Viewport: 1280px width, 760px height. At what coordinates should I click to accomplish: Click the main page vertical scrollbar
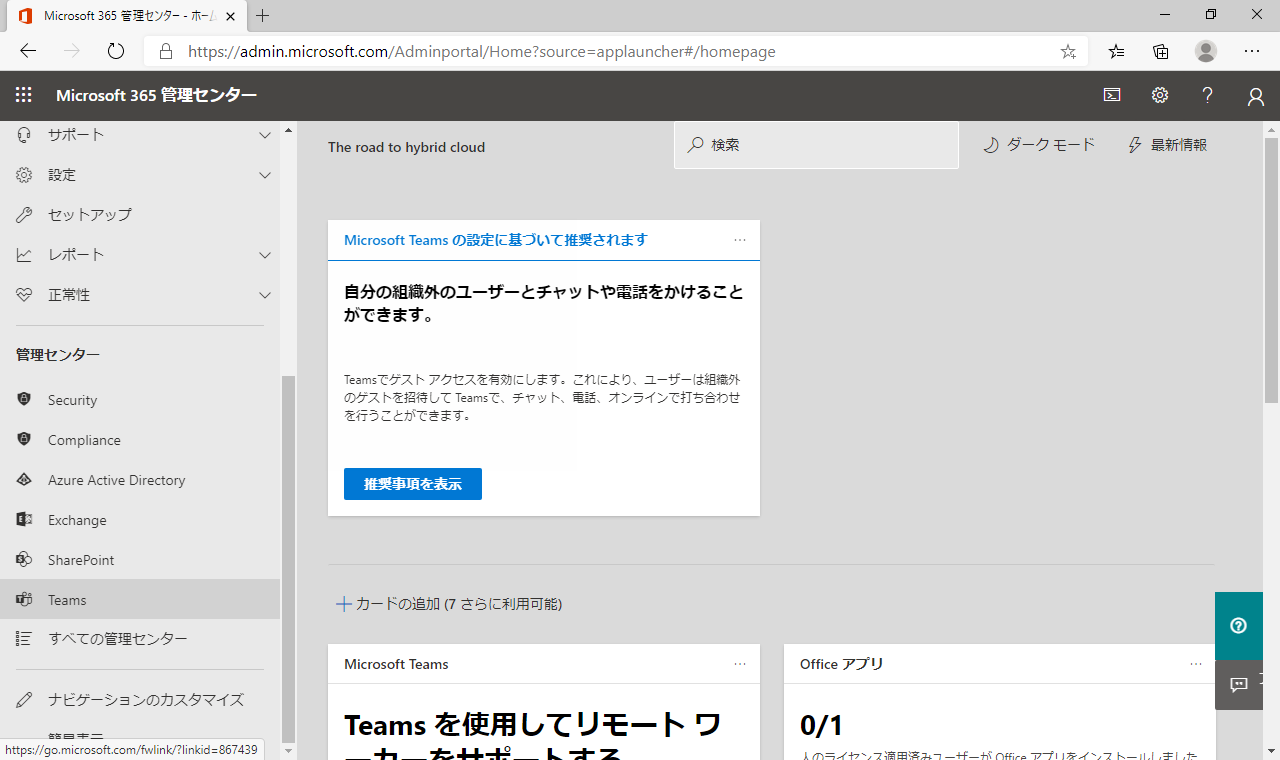click(x=1272, y=270)
